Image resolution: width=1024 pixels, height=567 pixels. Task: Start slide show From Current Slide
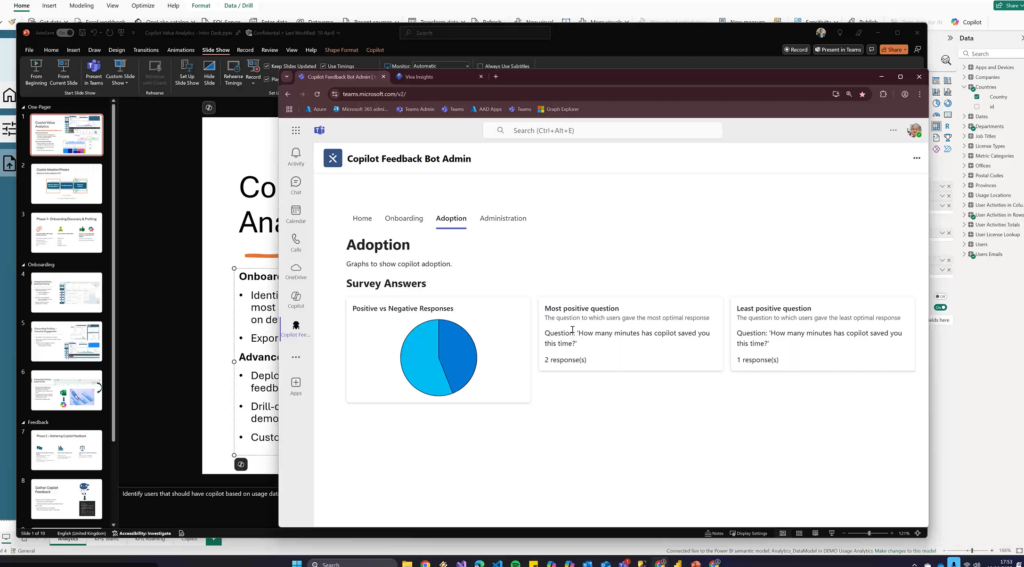(63, 73)
